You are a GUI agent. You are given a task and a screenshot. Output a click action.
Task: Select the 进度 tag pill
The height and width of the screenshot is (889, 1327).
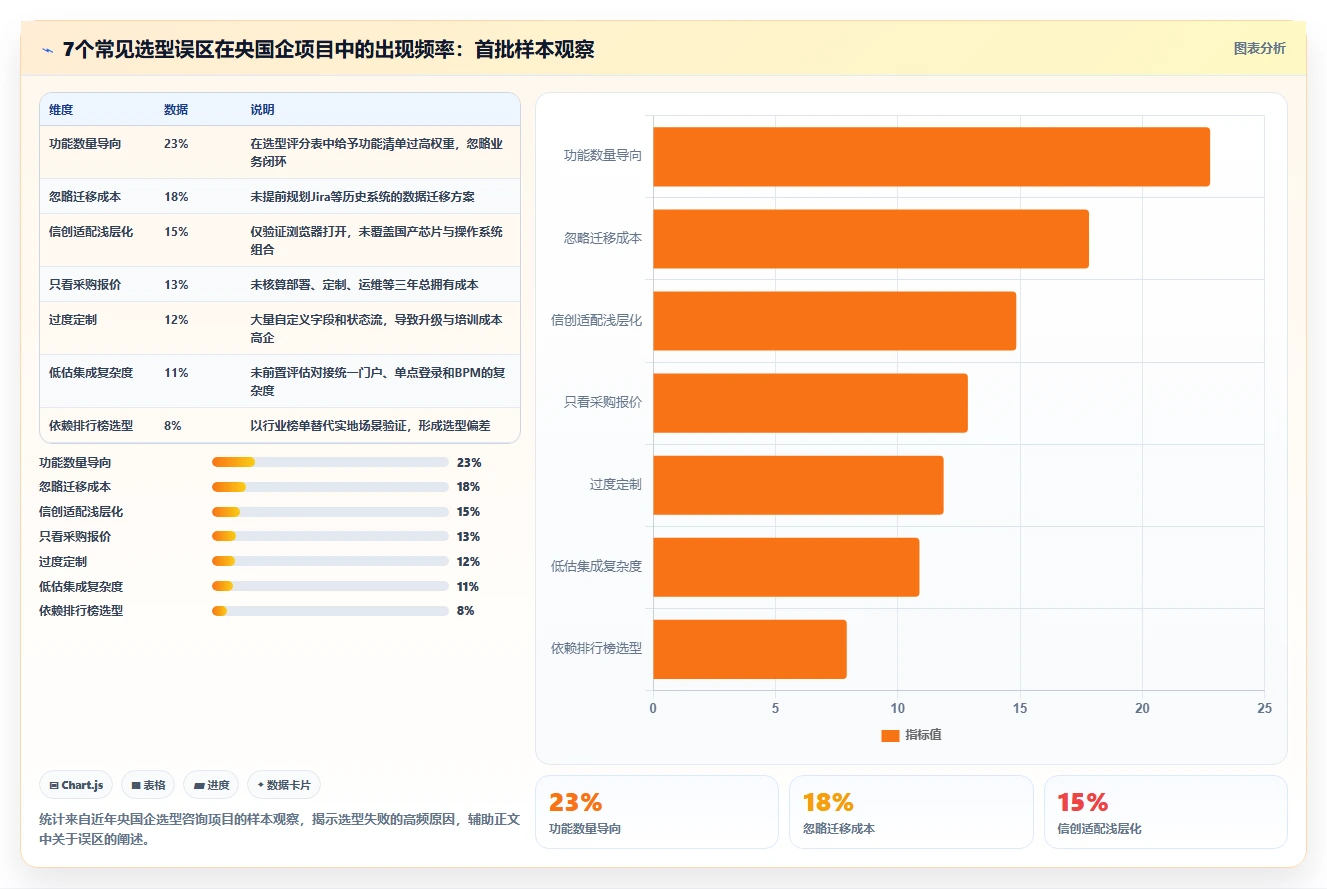[212, 785]
